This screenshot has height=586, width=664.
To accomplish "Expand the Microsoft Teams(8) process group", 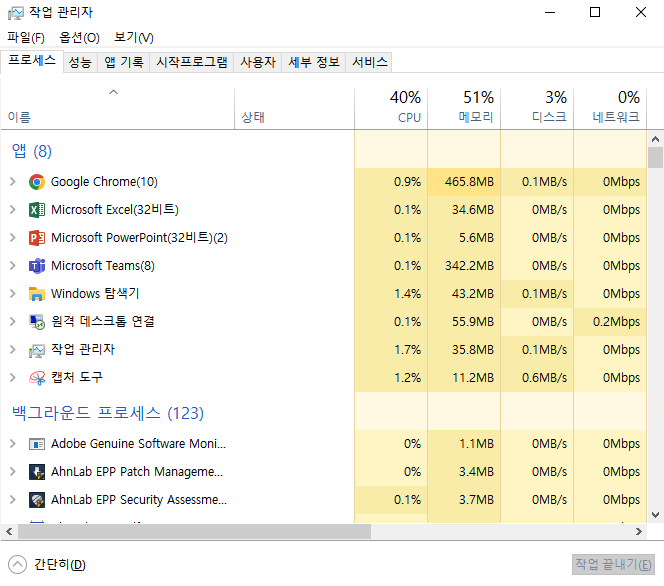I will tap(13, 265).
